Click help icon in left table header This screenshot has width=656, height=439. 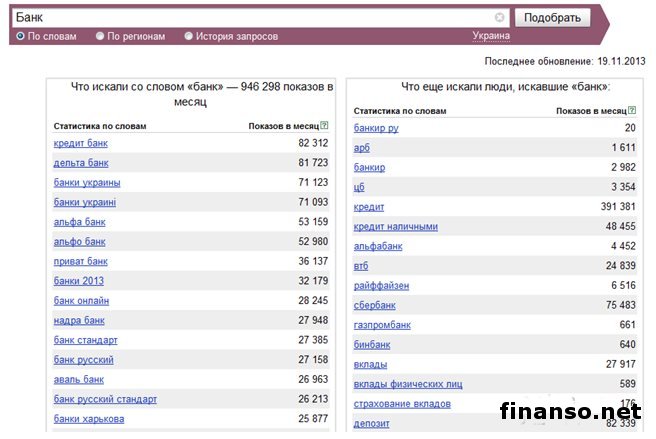tap(325, 126)
